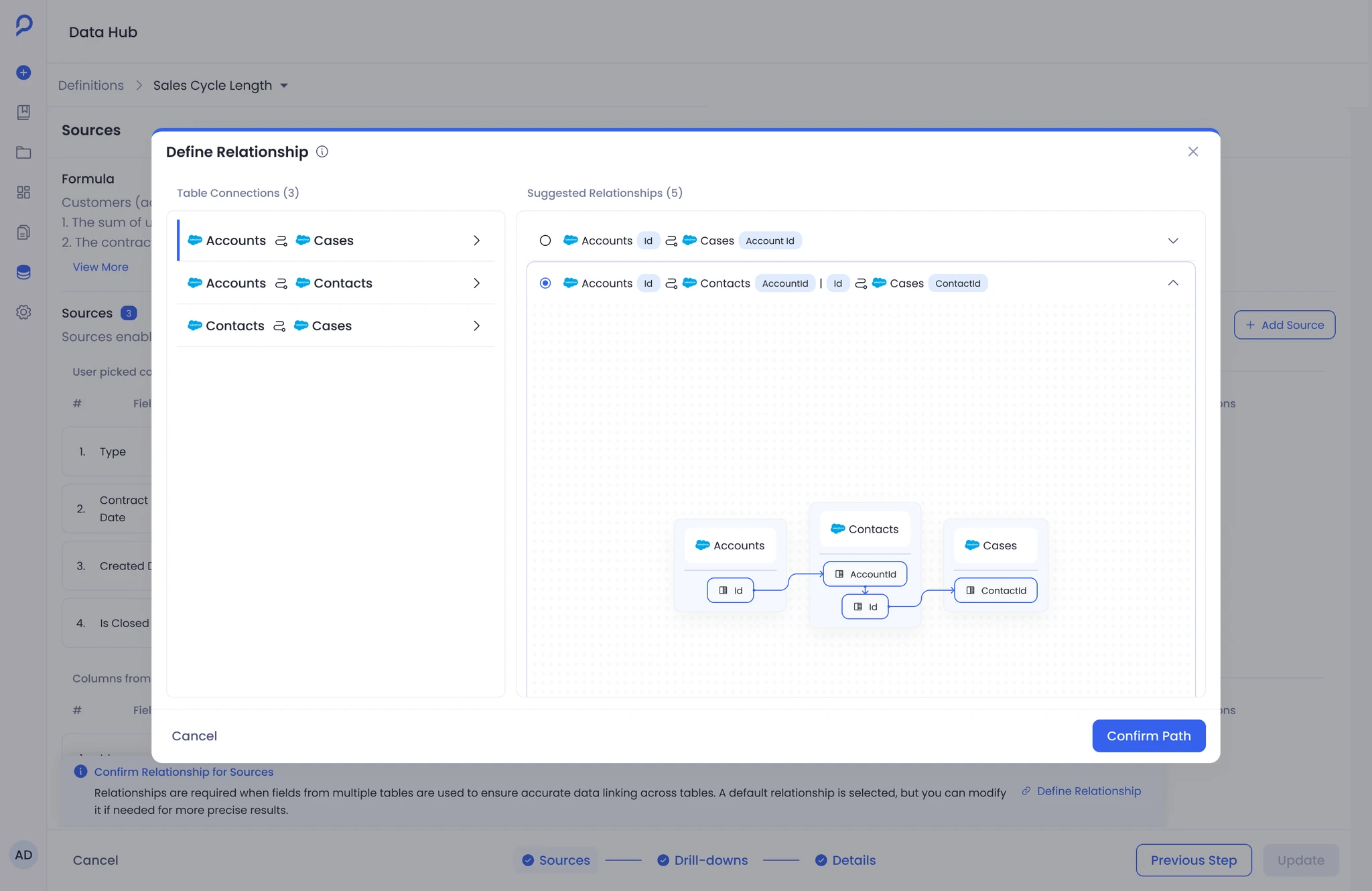Click the Previous Step button

coord(1194,860)
